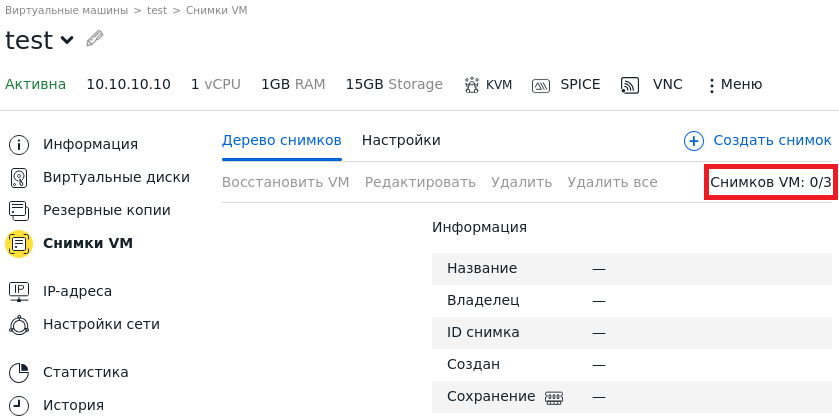This screenshot has width=839, height=418.
Task: Click Создать снимок plus button
Action: [694, 141]
